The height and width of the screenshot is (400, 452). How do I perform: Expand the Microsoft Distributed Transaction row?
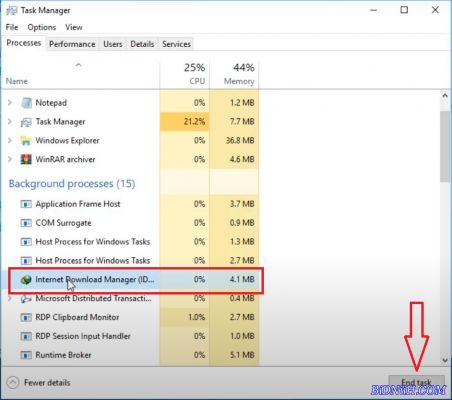(x=10, y=299)
